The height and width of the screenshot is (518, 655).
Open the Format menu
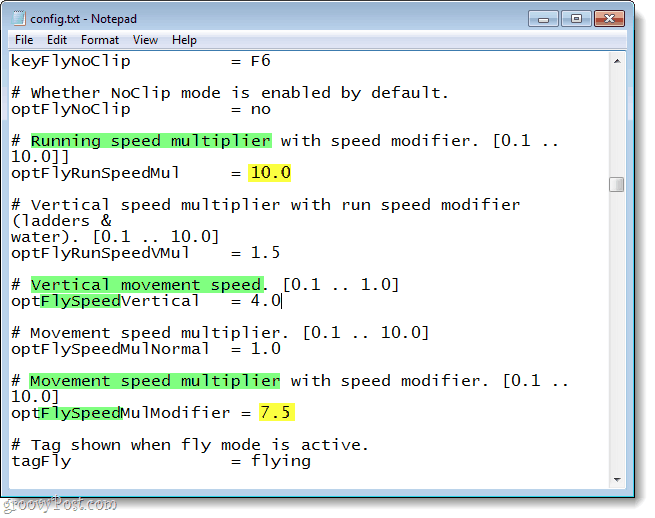100,40
